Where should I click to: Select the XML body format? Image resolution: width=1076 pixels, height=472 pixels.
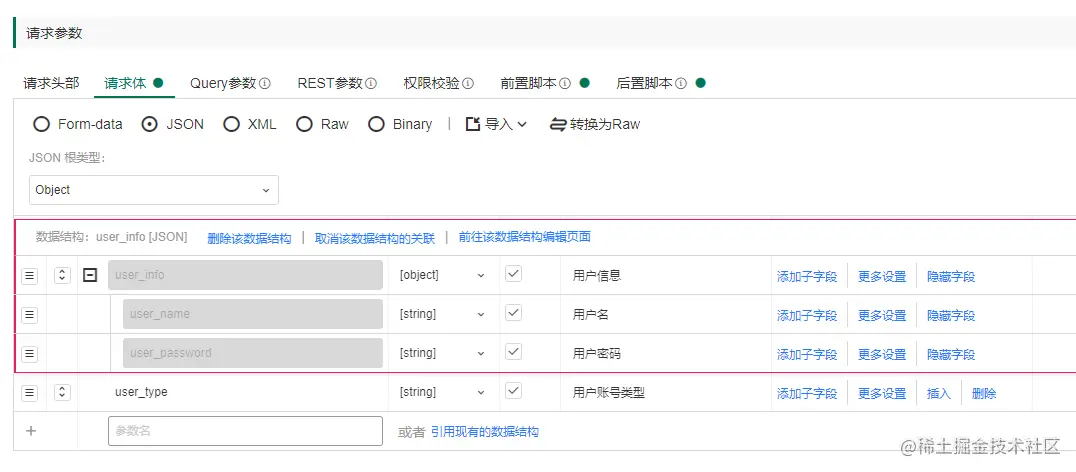pos(232,124)
